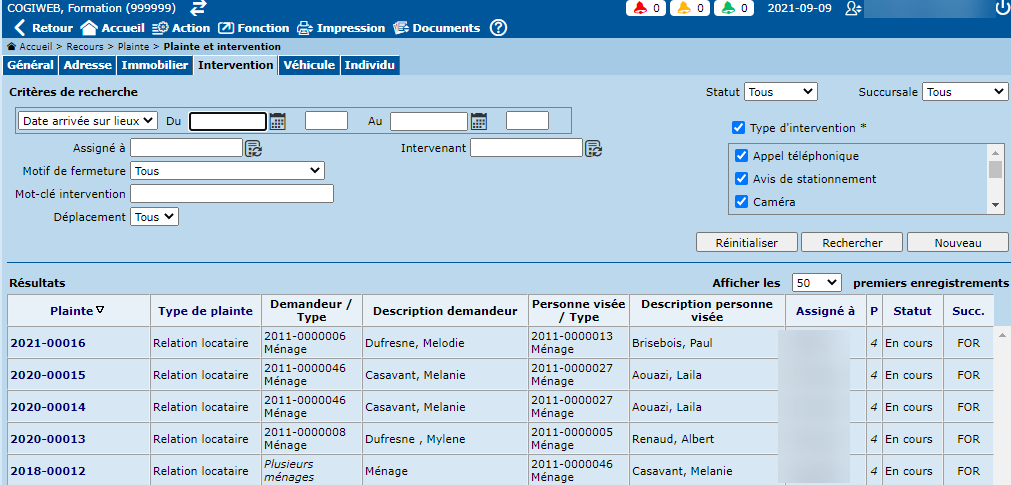
Task: Click the help question mark icon
Action: point(498,28)
